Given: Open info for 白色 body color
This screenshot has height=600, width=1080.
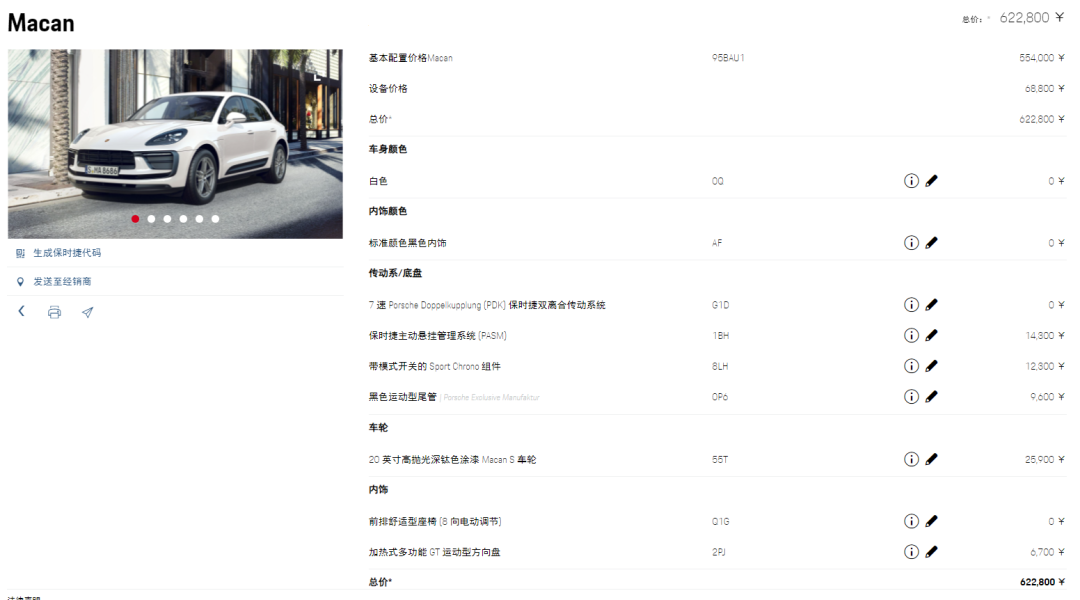Looking at the screenshot, I should (x=911, y=181).
